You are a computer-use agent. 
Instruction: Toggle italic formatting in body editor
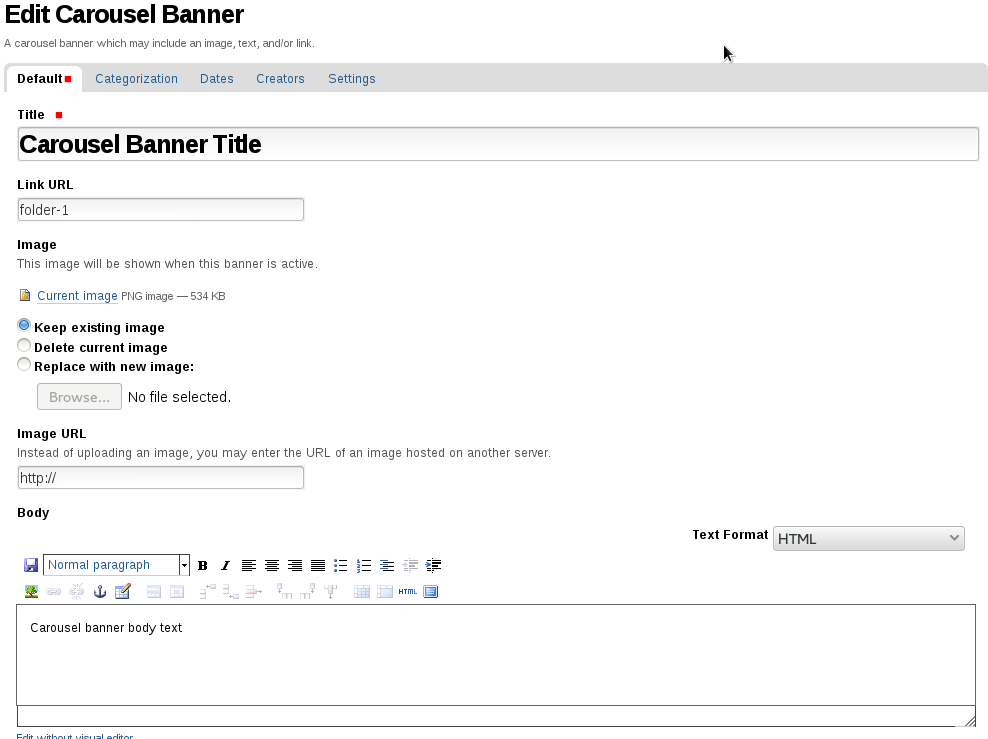click(225, 566)
